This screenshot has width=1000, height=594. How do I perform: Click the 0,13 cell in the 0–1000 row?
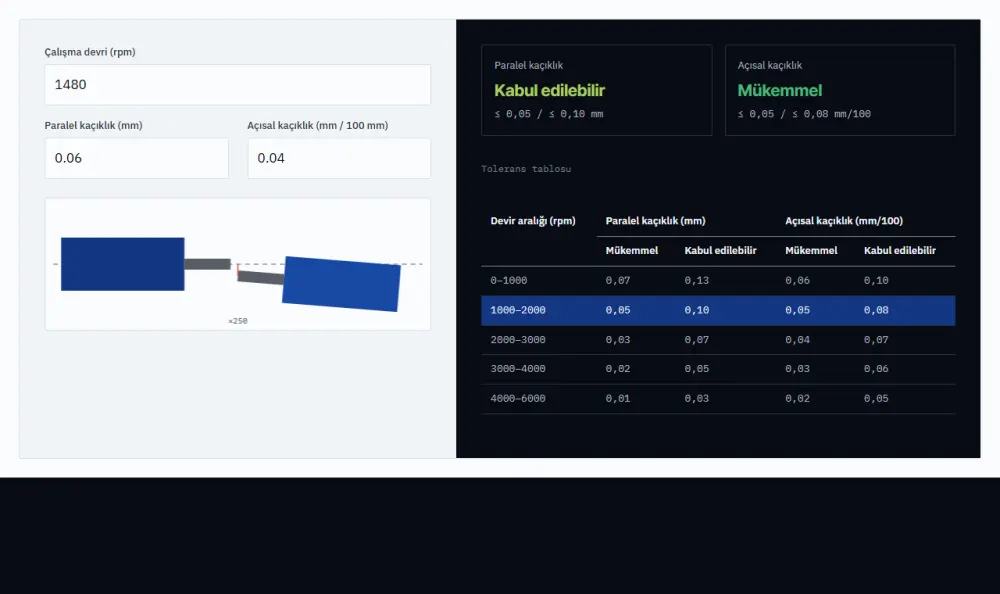[x=696, y=280]
